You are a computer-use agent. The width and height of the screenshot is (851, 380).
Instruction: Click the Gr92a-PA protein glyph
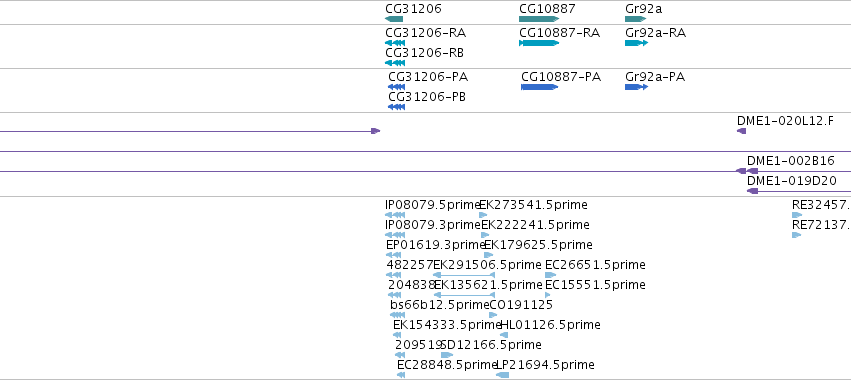(x=637, y=87)
